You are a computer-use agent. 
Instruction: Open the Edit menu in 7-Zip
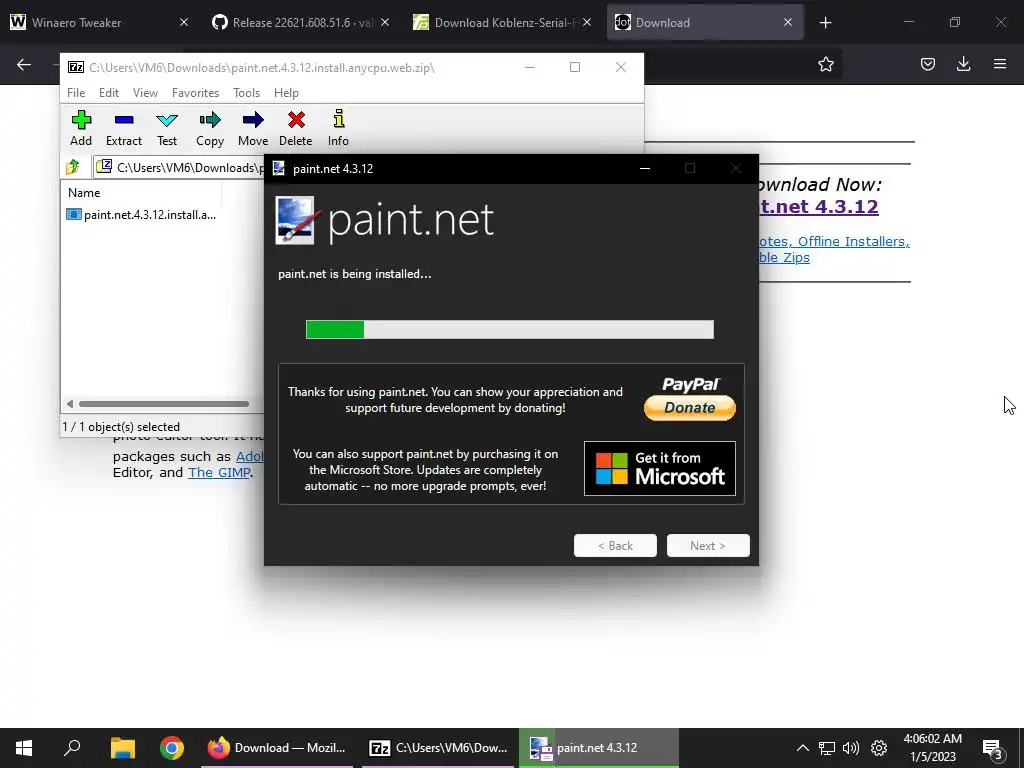coord(108,93)
